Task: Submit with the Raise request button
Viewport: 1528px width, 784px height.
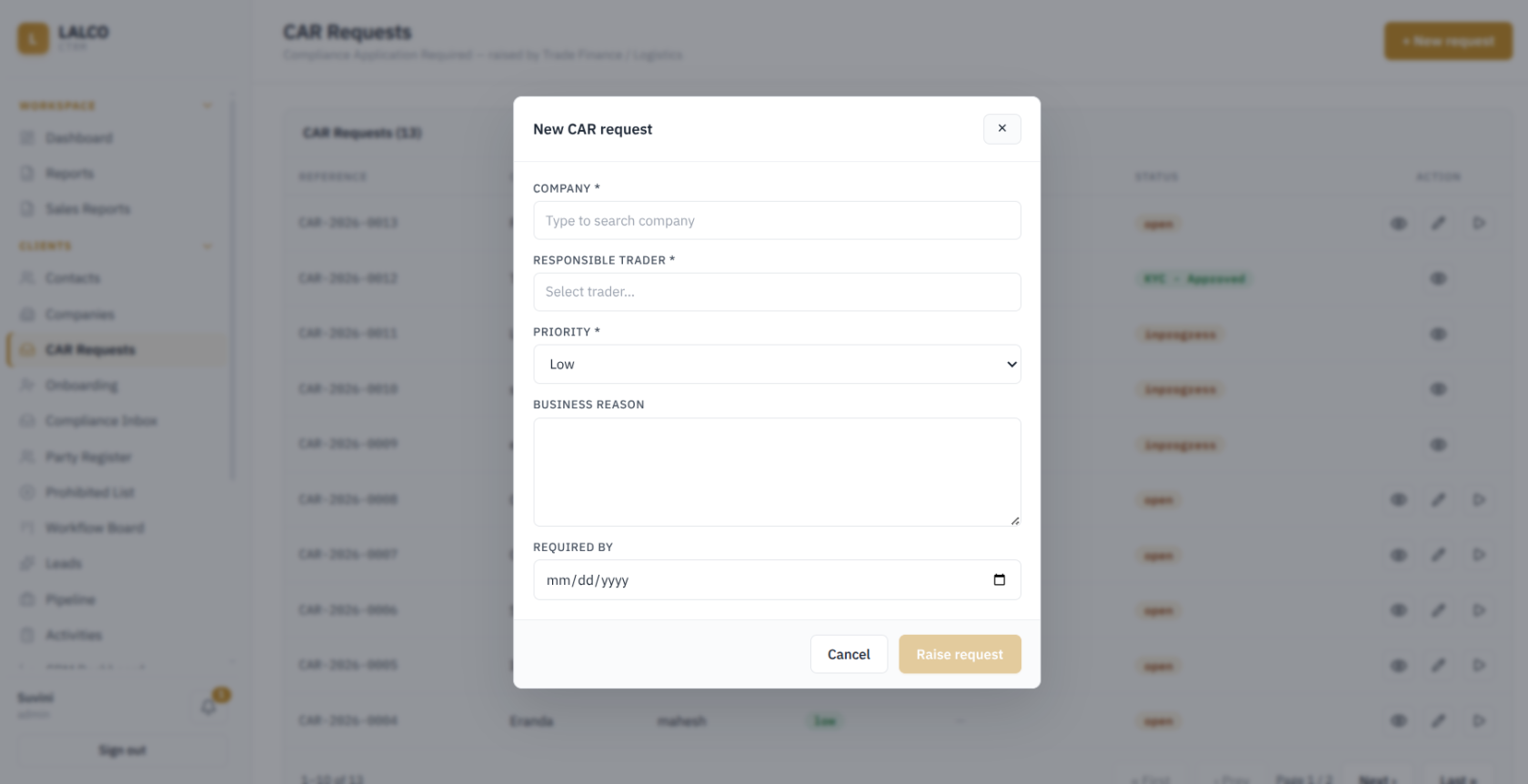Action: [960, 654]
